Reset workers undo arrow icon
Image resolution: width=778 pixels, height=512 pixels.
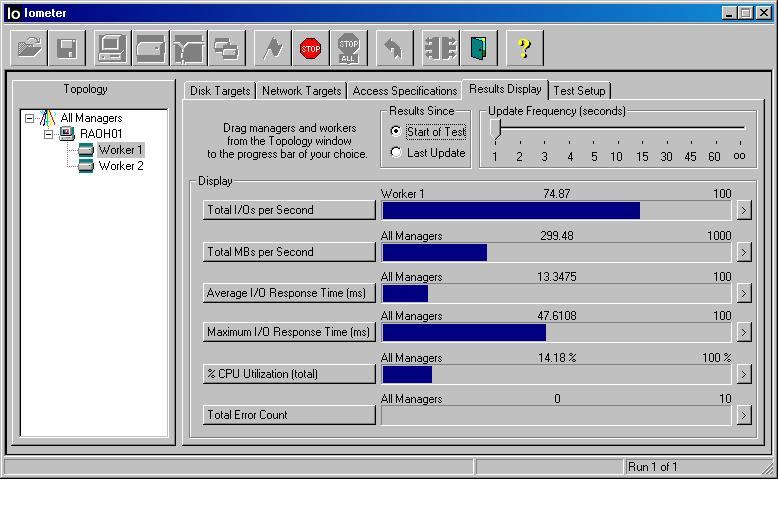(x=394, y=48)
